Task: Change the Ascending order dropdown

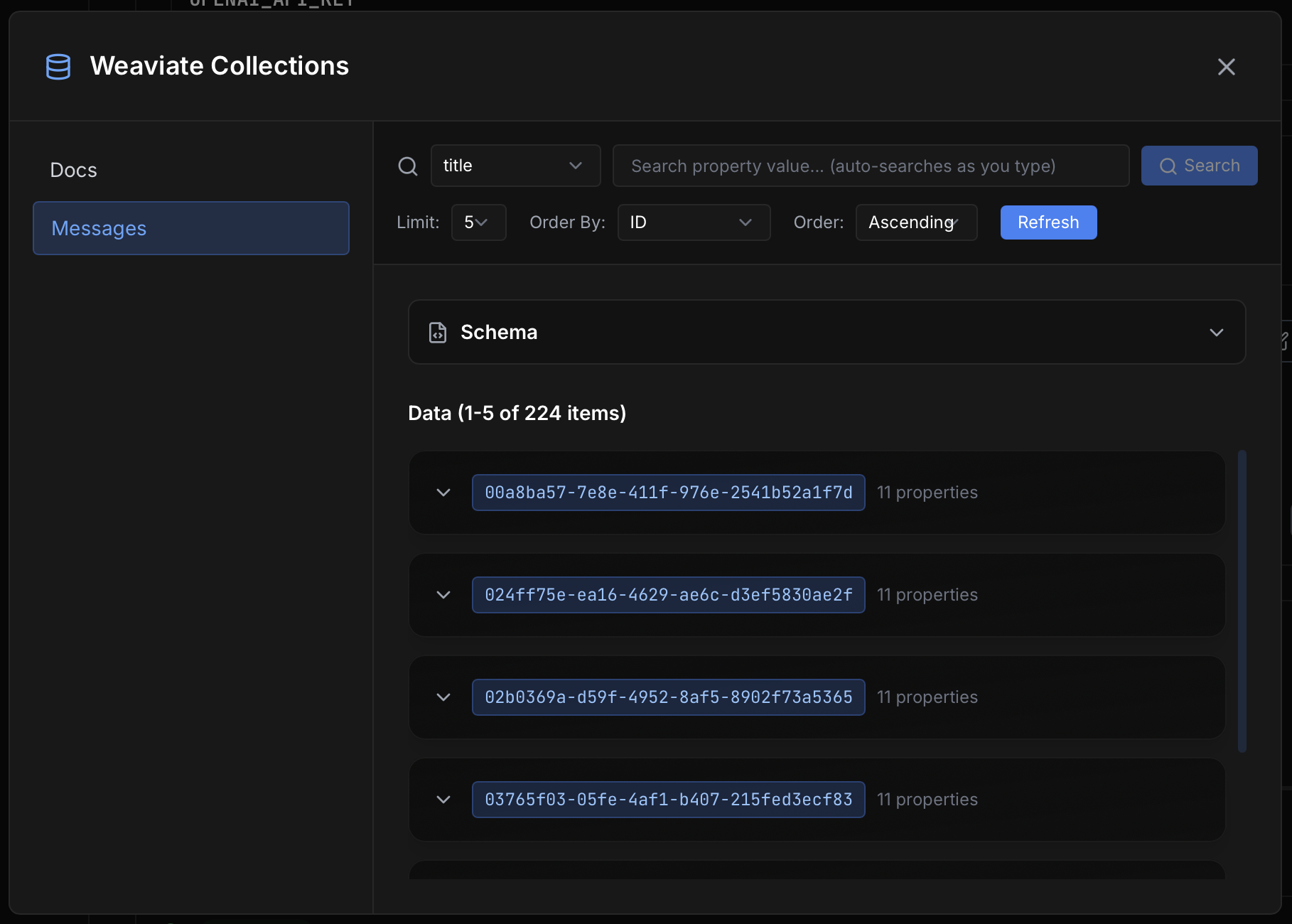Action: pos(915,223)
